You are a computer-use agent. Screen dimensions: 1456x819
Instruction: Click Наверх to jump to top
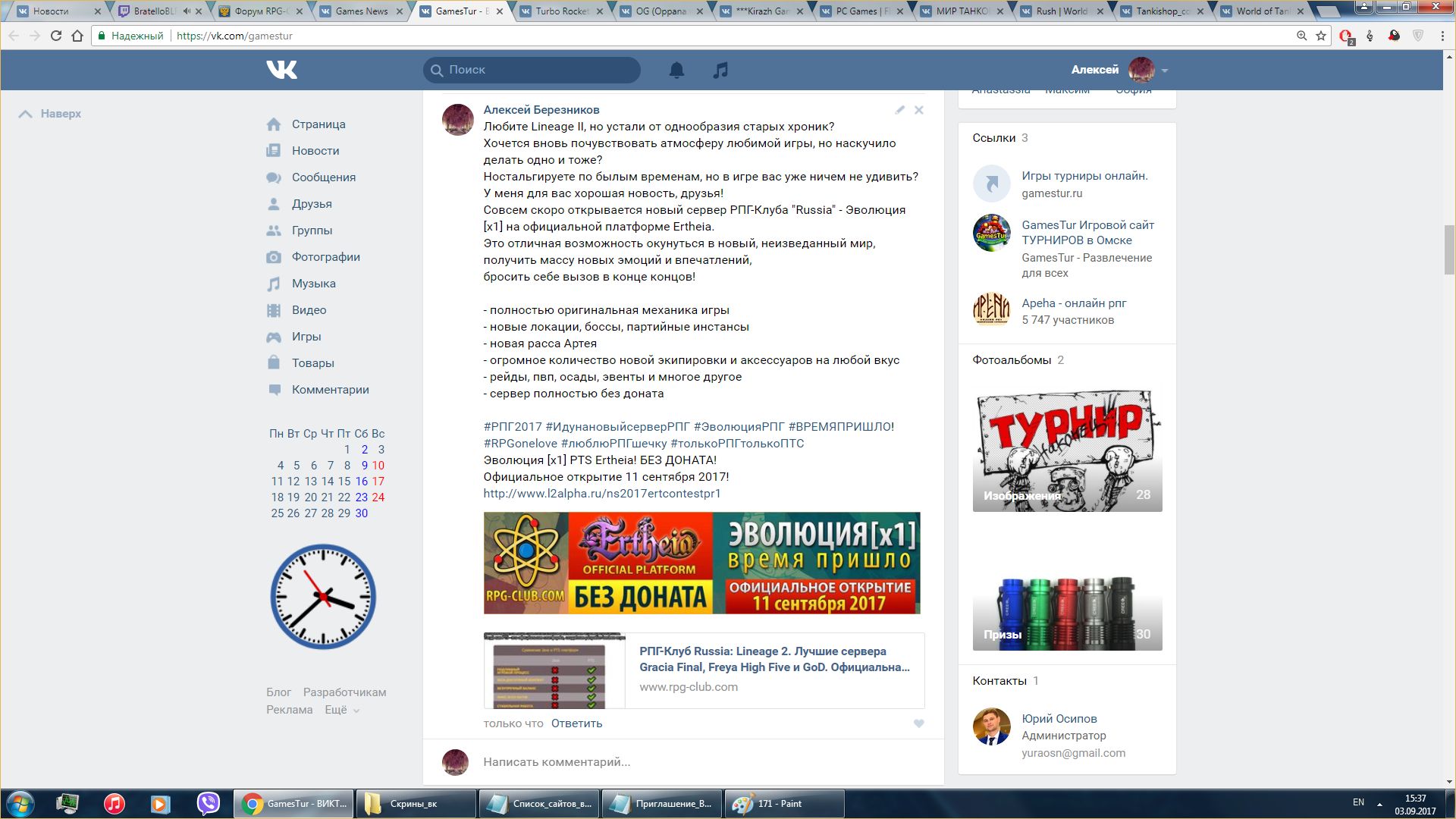pos(50,114)
